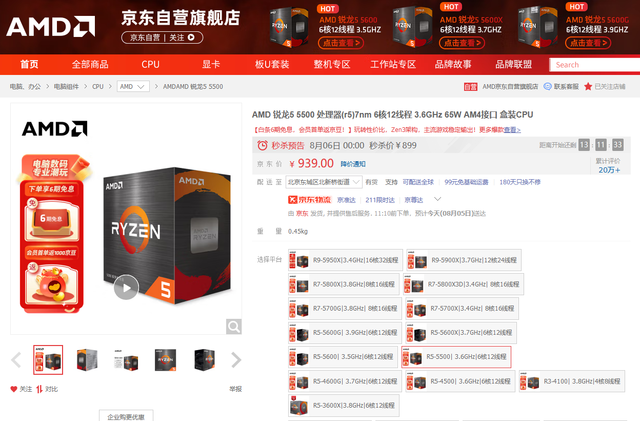This screenshot has height=421, width=640.
Task: Open the 工作站专区 tab
Action: point(393,65)
